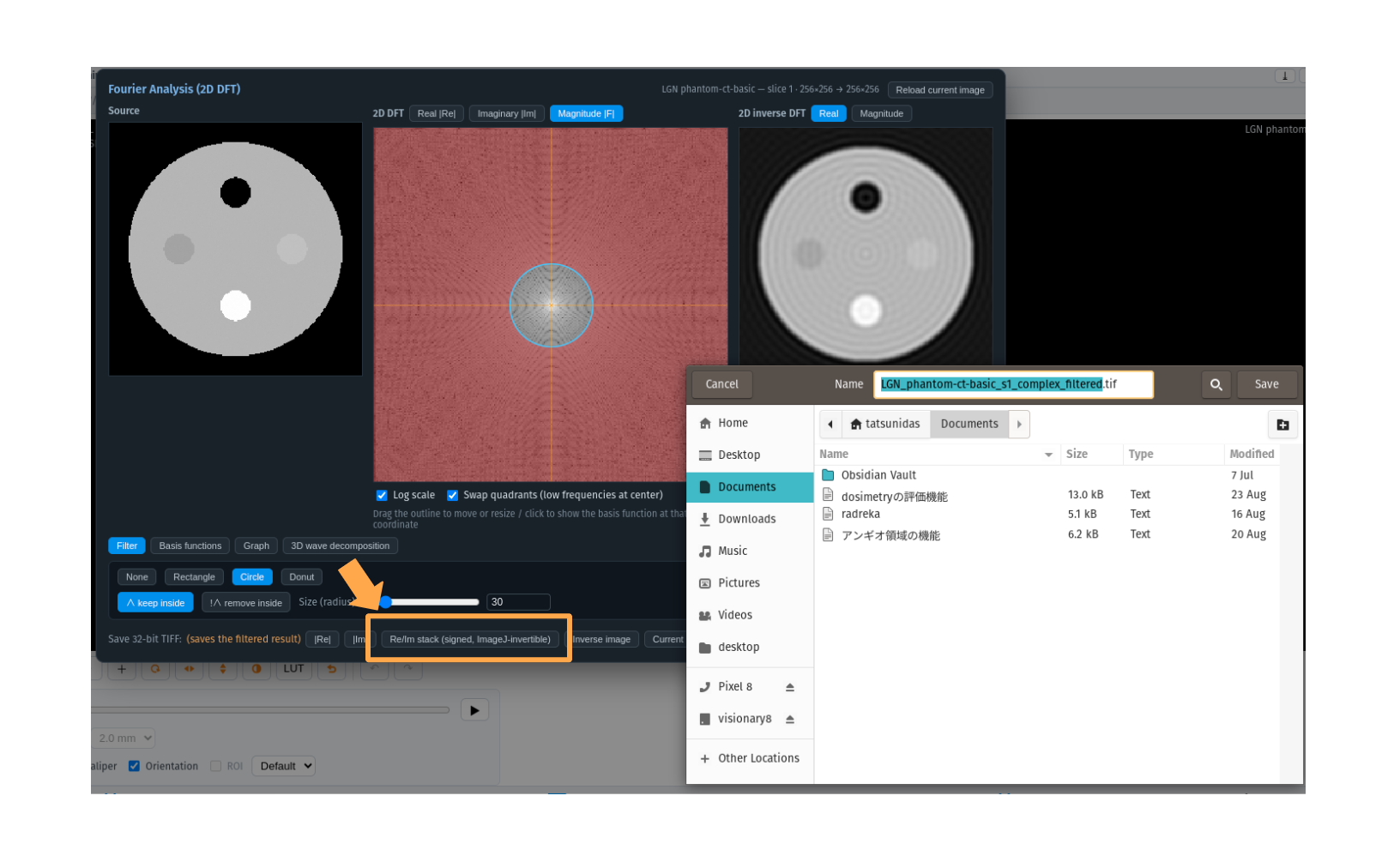Select Downloads in the sidebar
1394x868 pixels.
coord(750,519)
